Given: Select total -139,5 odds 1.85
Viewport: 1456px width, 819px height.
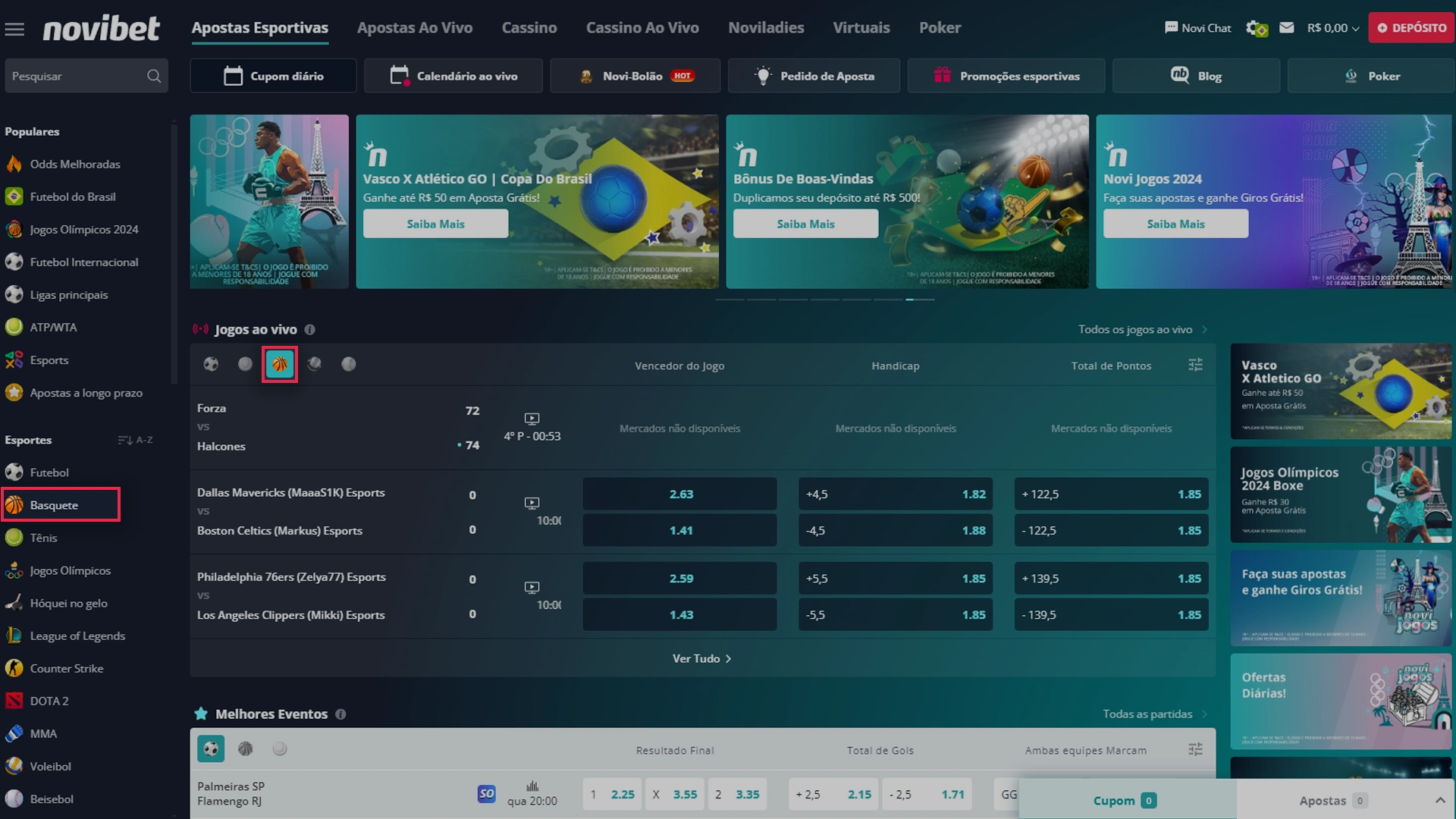Looking at the screenshot, I should (1111, 614).
